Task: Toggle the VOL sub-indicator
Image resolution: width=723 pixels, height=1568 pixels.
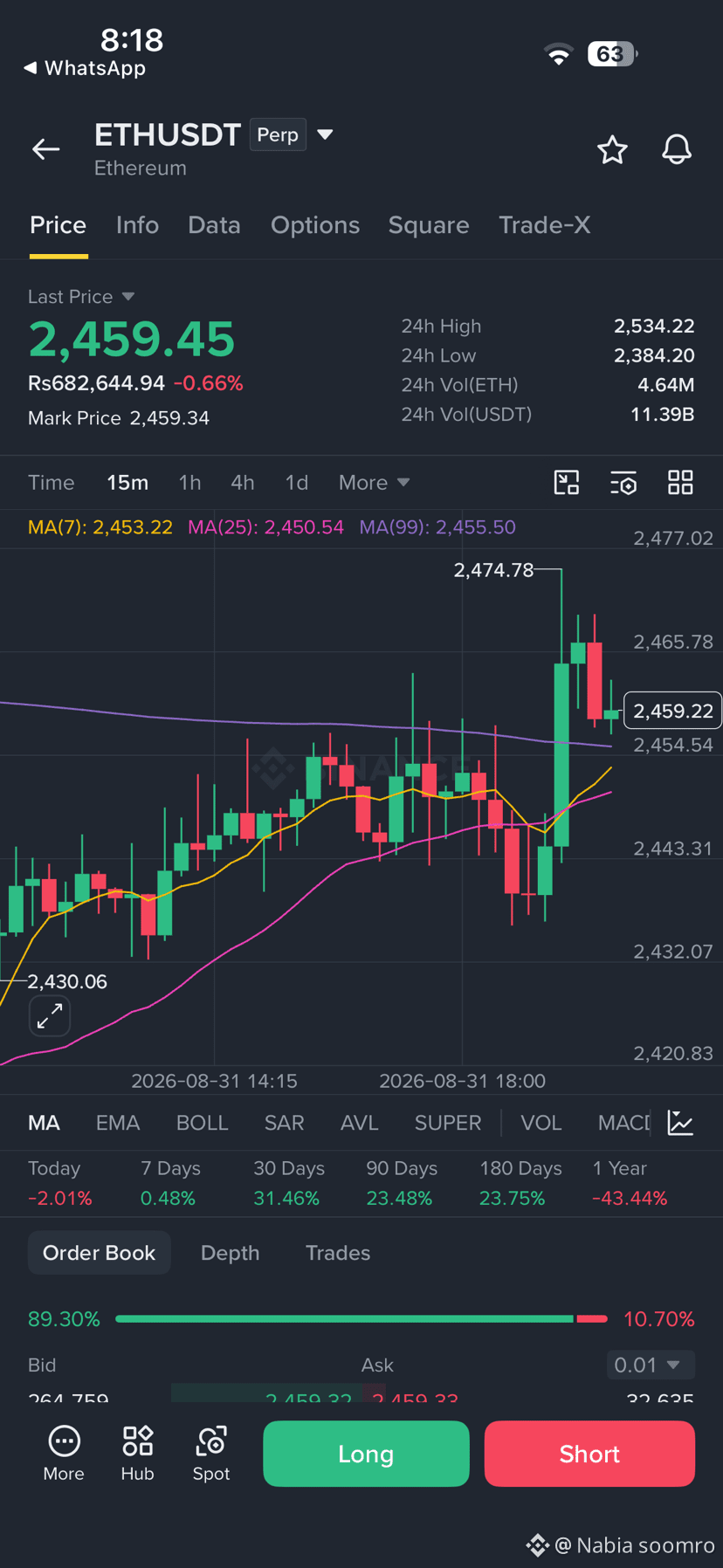Action: click(541, 1123)
